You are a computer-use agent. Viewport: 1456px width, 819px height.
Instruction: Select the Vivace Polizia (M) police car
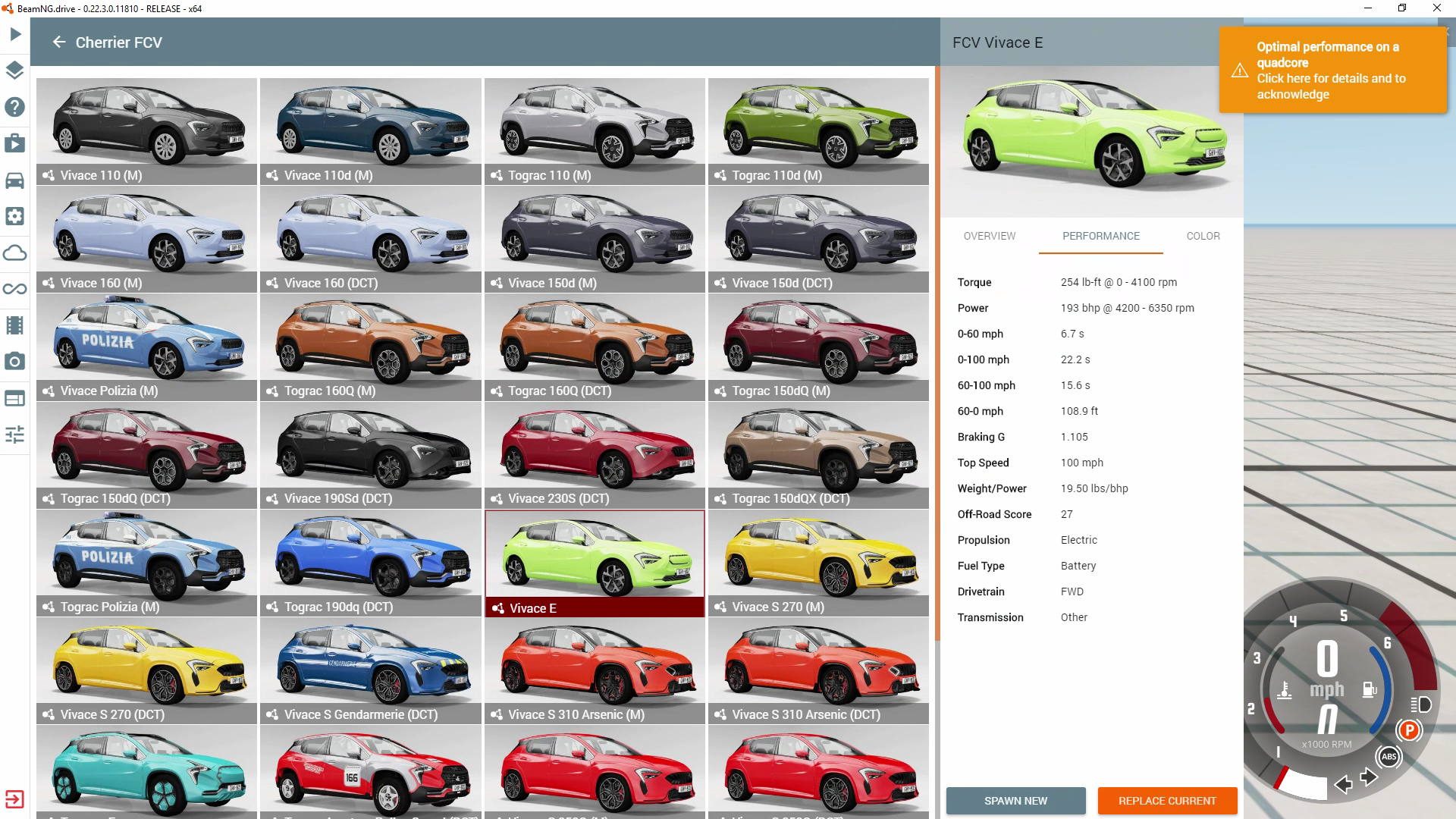[x=146, y=347]
